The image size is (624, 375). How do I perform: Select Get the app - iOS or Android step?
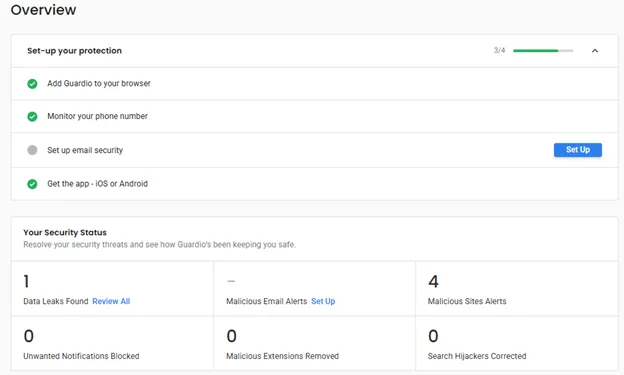click(x=98, y=184)
